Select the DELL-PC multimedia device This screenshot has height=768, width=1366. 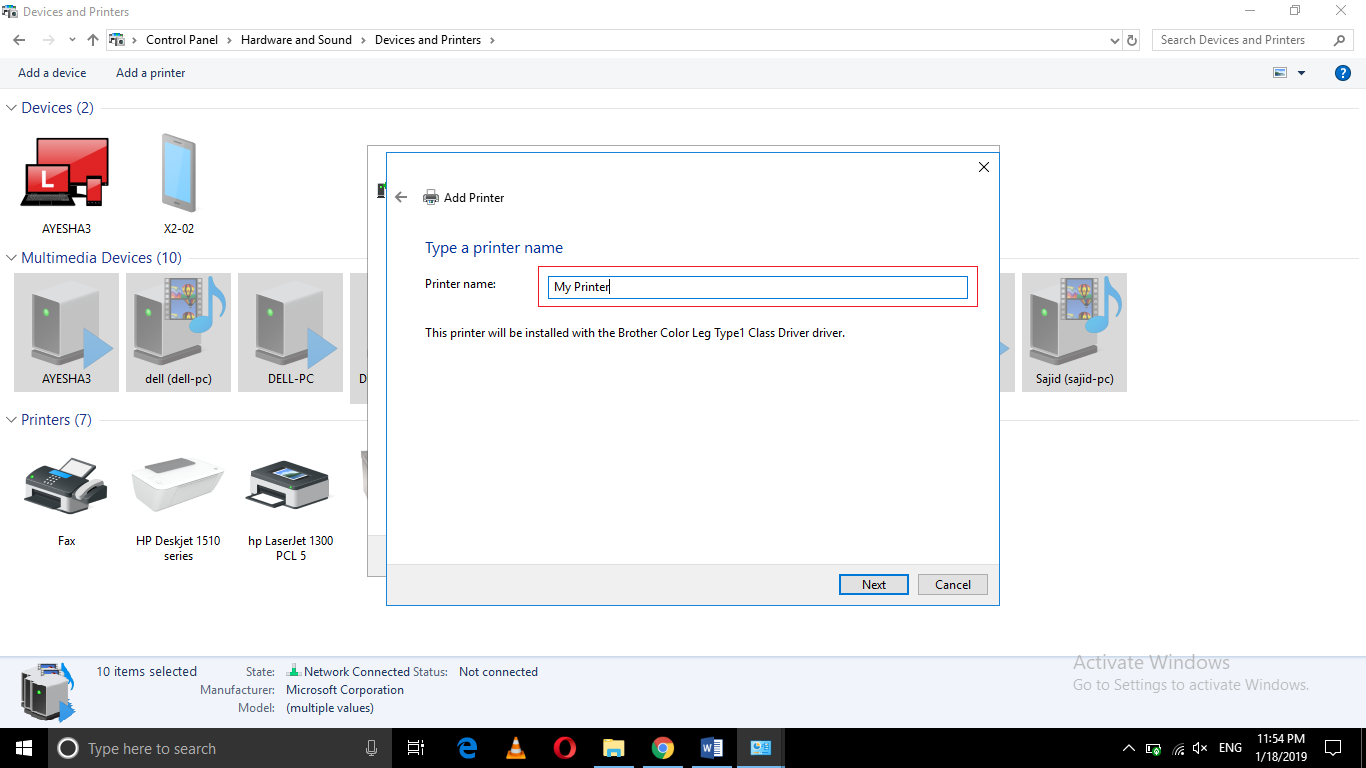coord(290,332)
